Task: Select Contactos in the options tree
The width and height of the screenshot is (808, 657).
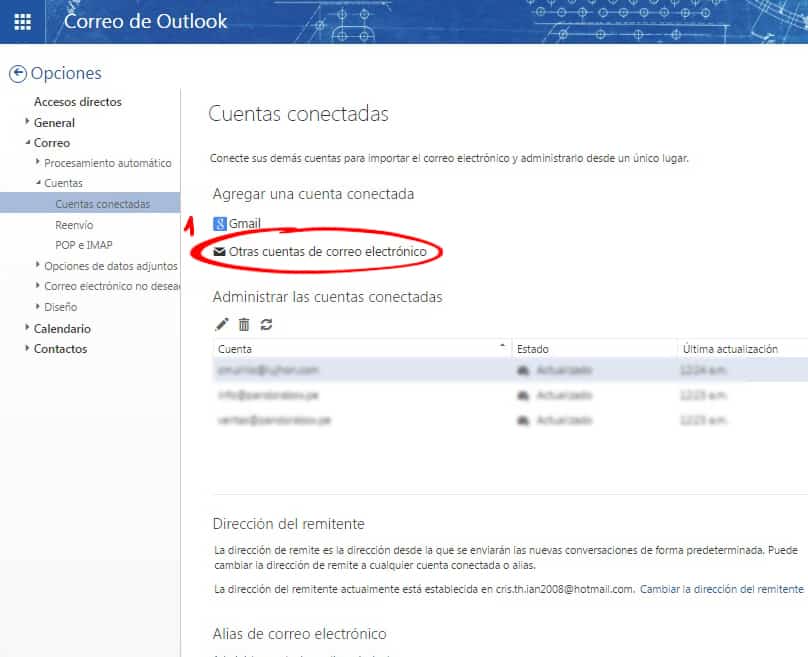Action: point(60,349)
